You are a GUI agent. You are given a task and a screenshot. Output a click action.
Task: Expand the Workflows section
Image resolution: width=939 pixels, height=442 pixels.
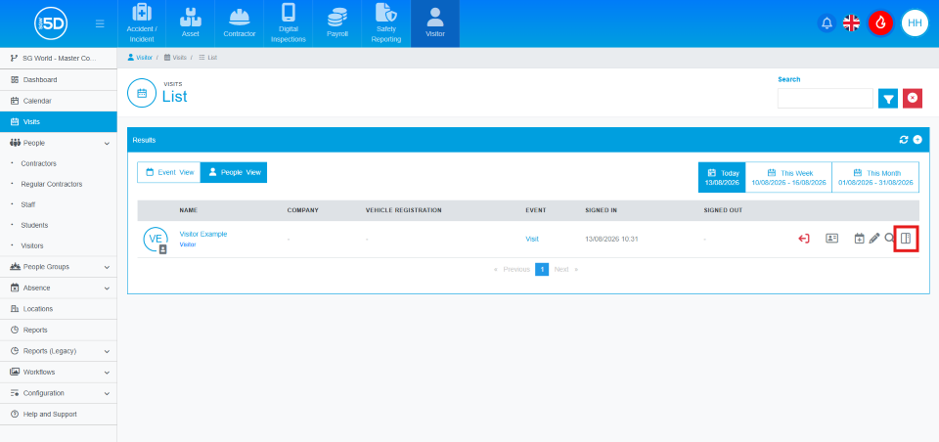(58, 372)
